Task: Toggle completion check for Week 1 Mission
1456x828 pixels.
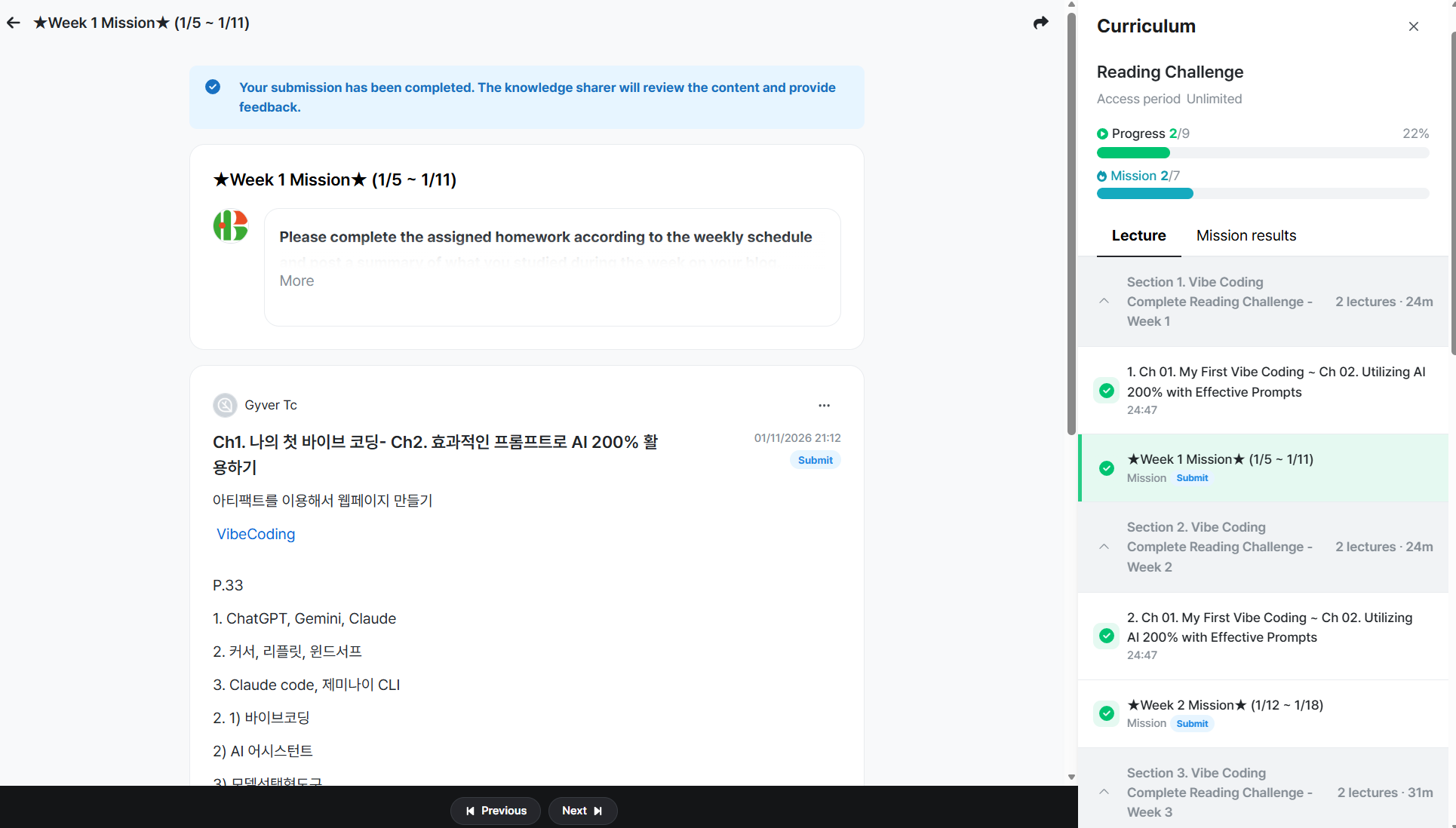Action: click(1106, 468)
